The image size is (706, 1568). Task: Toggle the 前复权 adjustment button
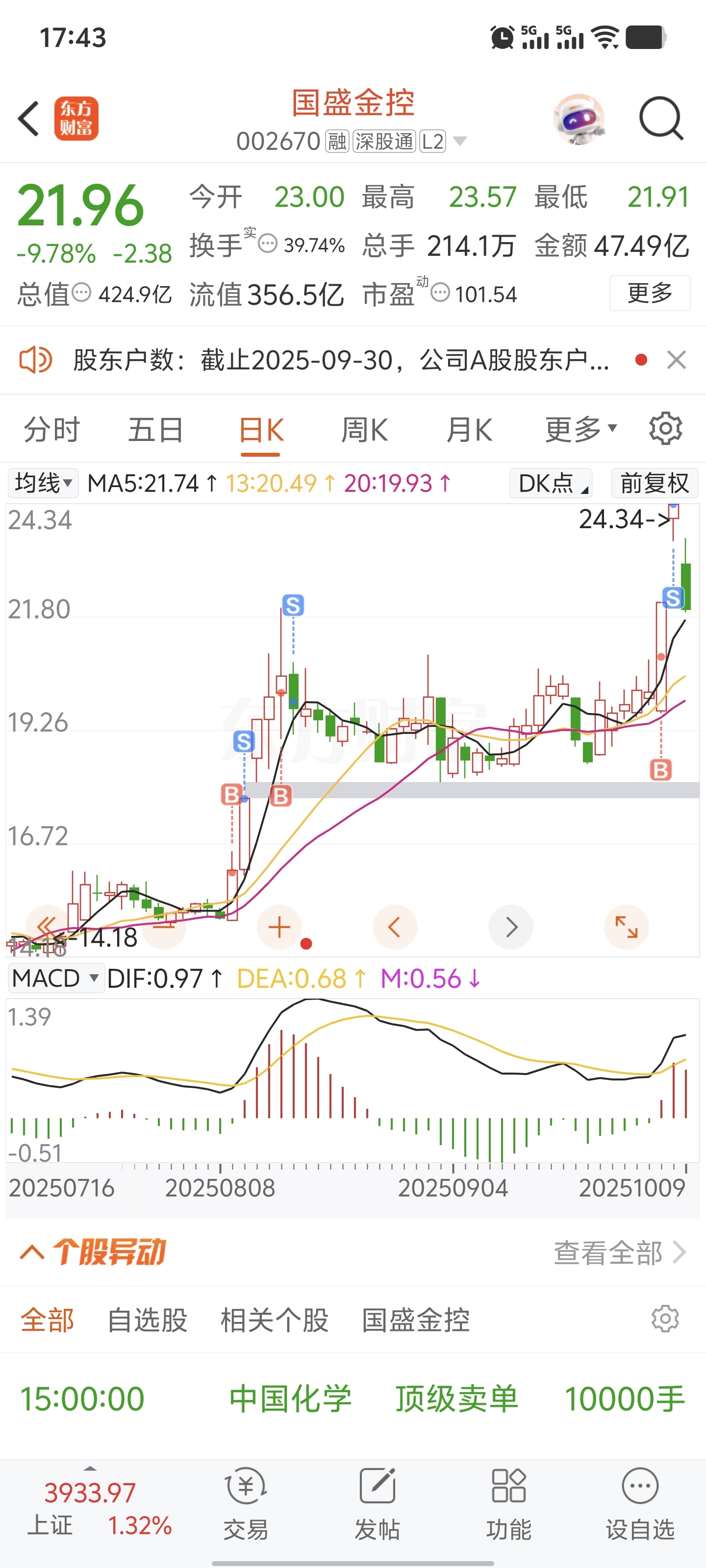point(655,483)
